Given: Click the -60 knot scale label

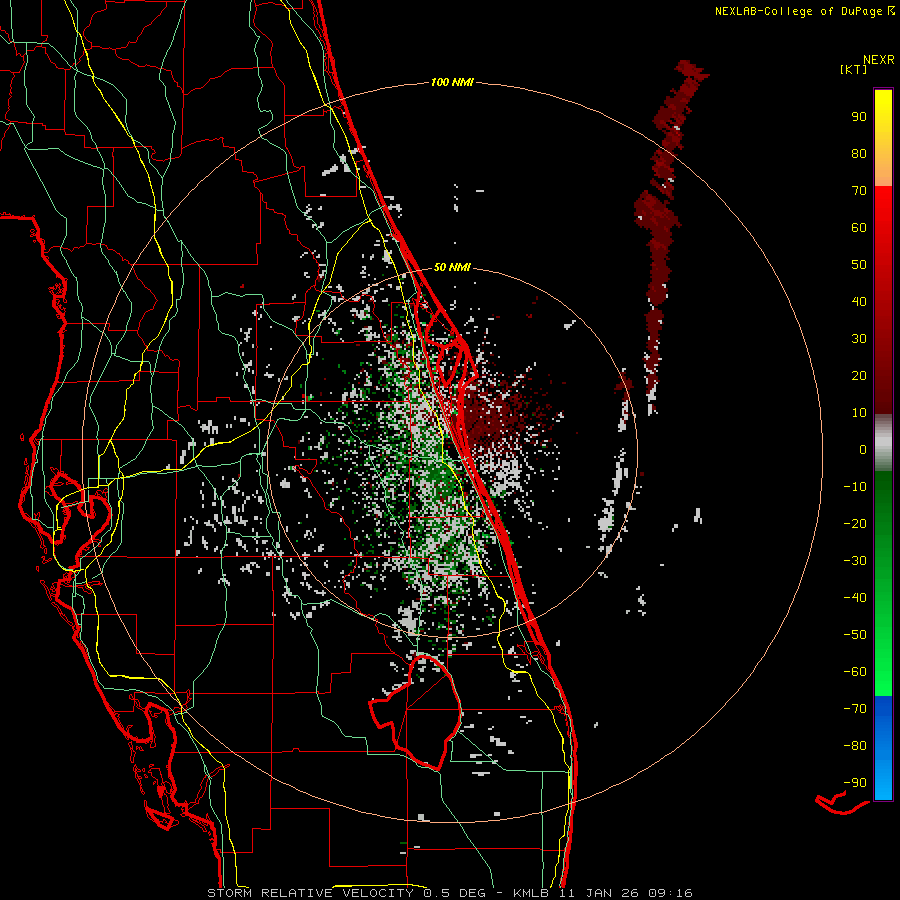Looking at the screenshot, I should [x=855, y=672].
